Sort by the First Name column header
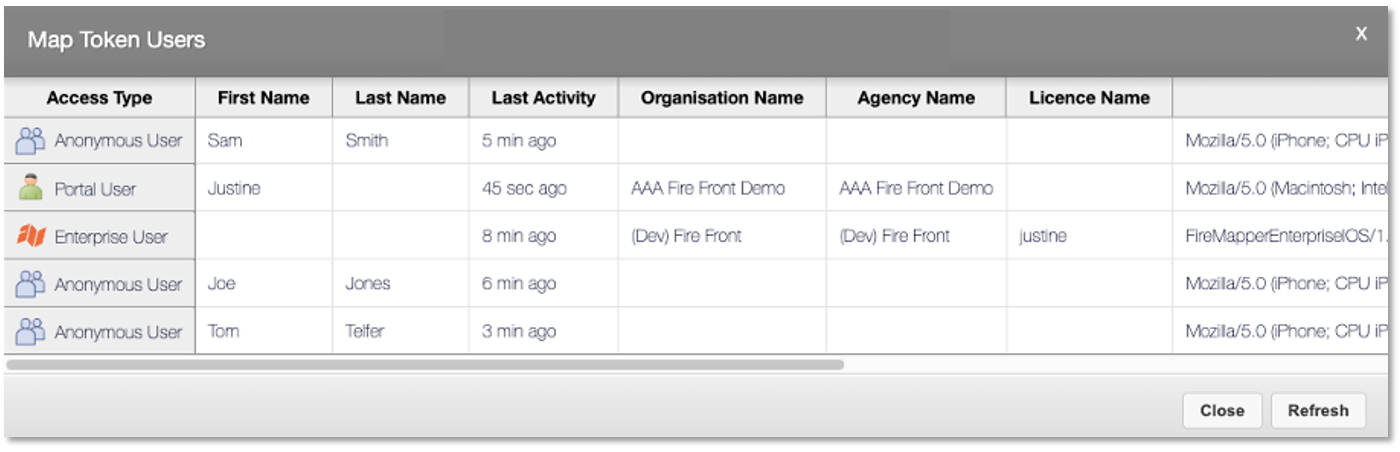1400x452 pixels. coord(263,98)
